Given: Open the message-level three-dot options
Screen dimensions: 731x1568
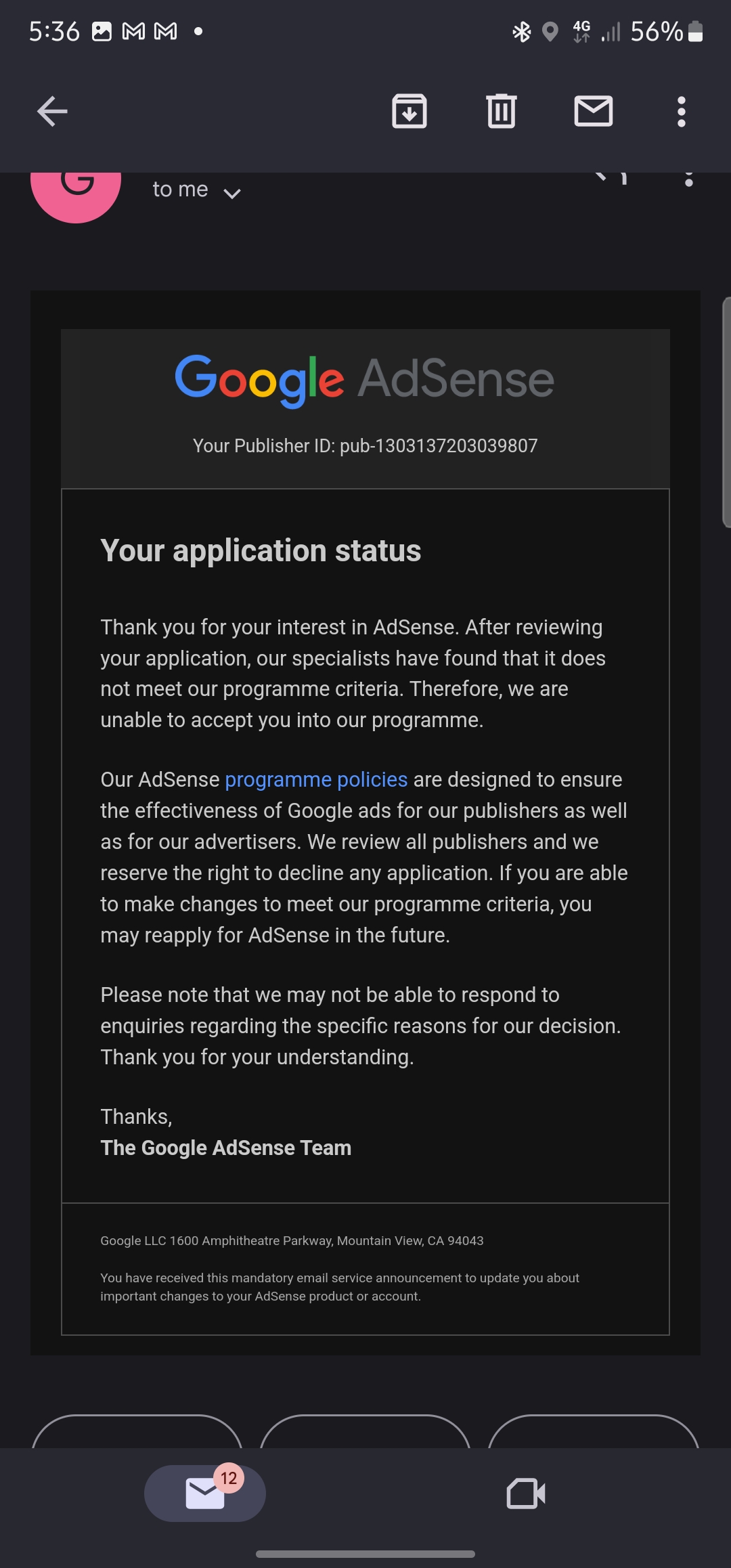Looking at the screenshot, I should tap(689, 179).
